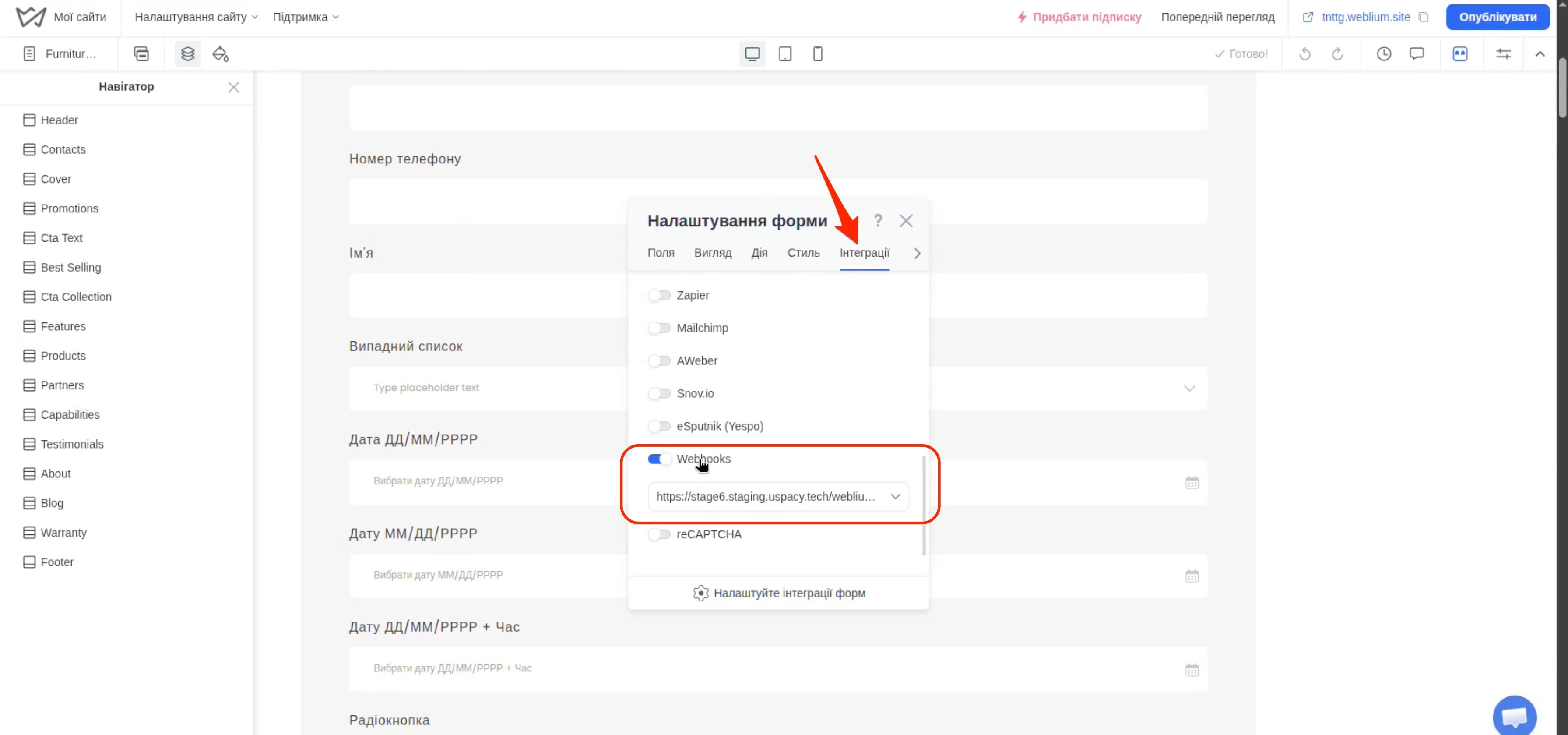1568x735 pixels.
Task: Switch to the Вигляд tab
Action: [713, 253]
